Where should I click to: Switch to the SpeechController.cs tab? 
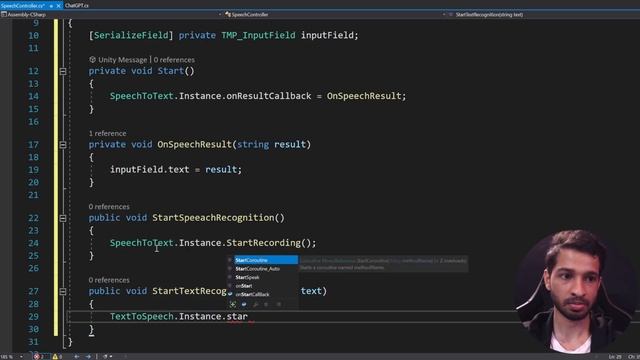pos(23,6)
